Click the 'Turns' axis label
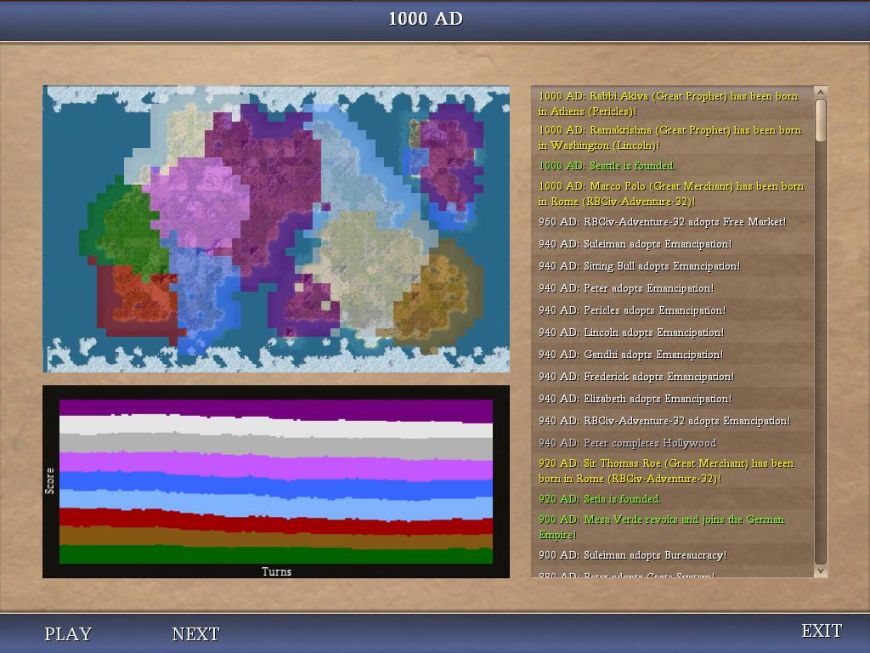 (x=276, y=571)
